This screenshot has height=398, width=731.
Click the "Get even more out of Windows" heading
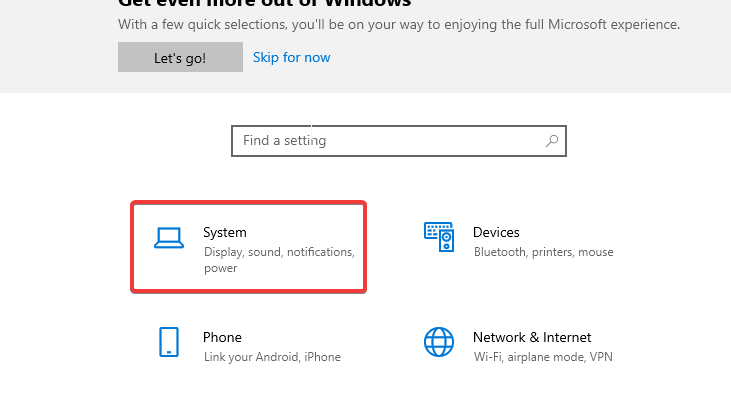pos(264,4)
